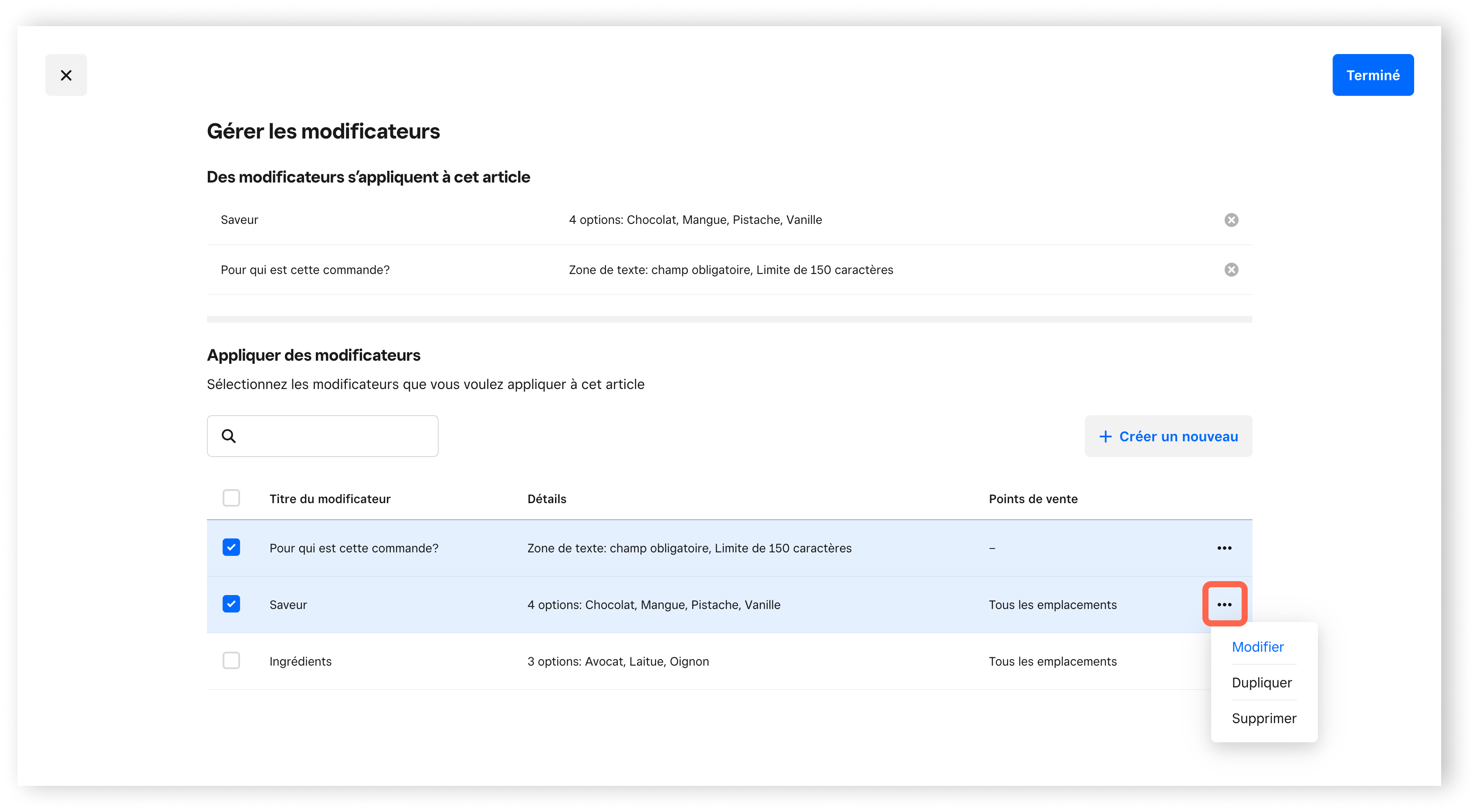Click the Points de vente column header

1033,499
